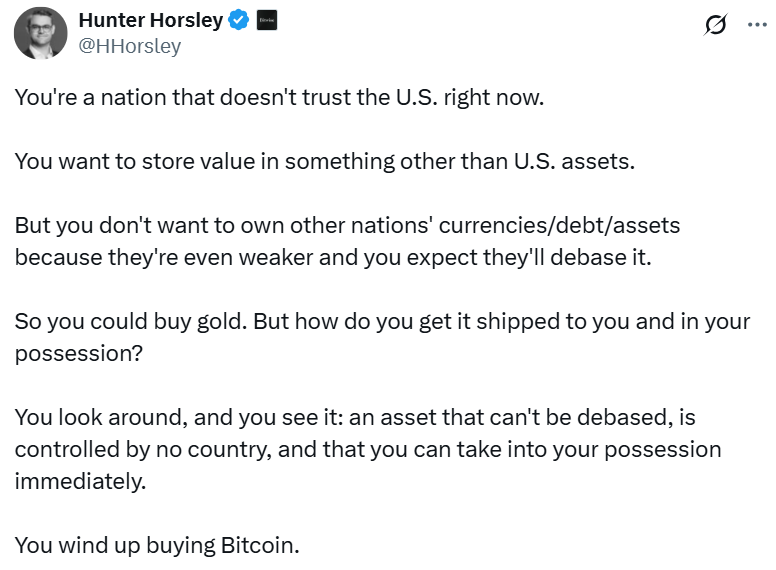Click Hunter Horsley's profile avatar
The height and width of the screenshot is (570, 776).
point(40,34)
